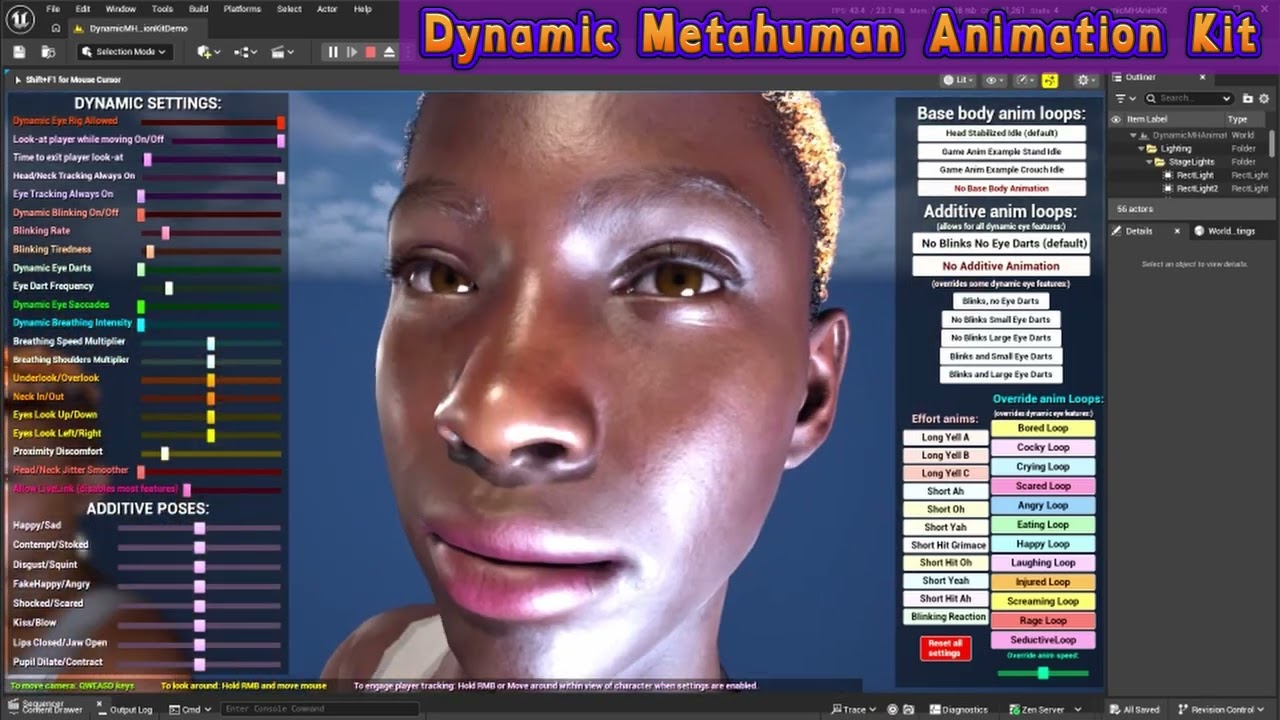Stop the play session
Image resolution: width=1280 pixels, height=720 pixels.
point(370,52)
